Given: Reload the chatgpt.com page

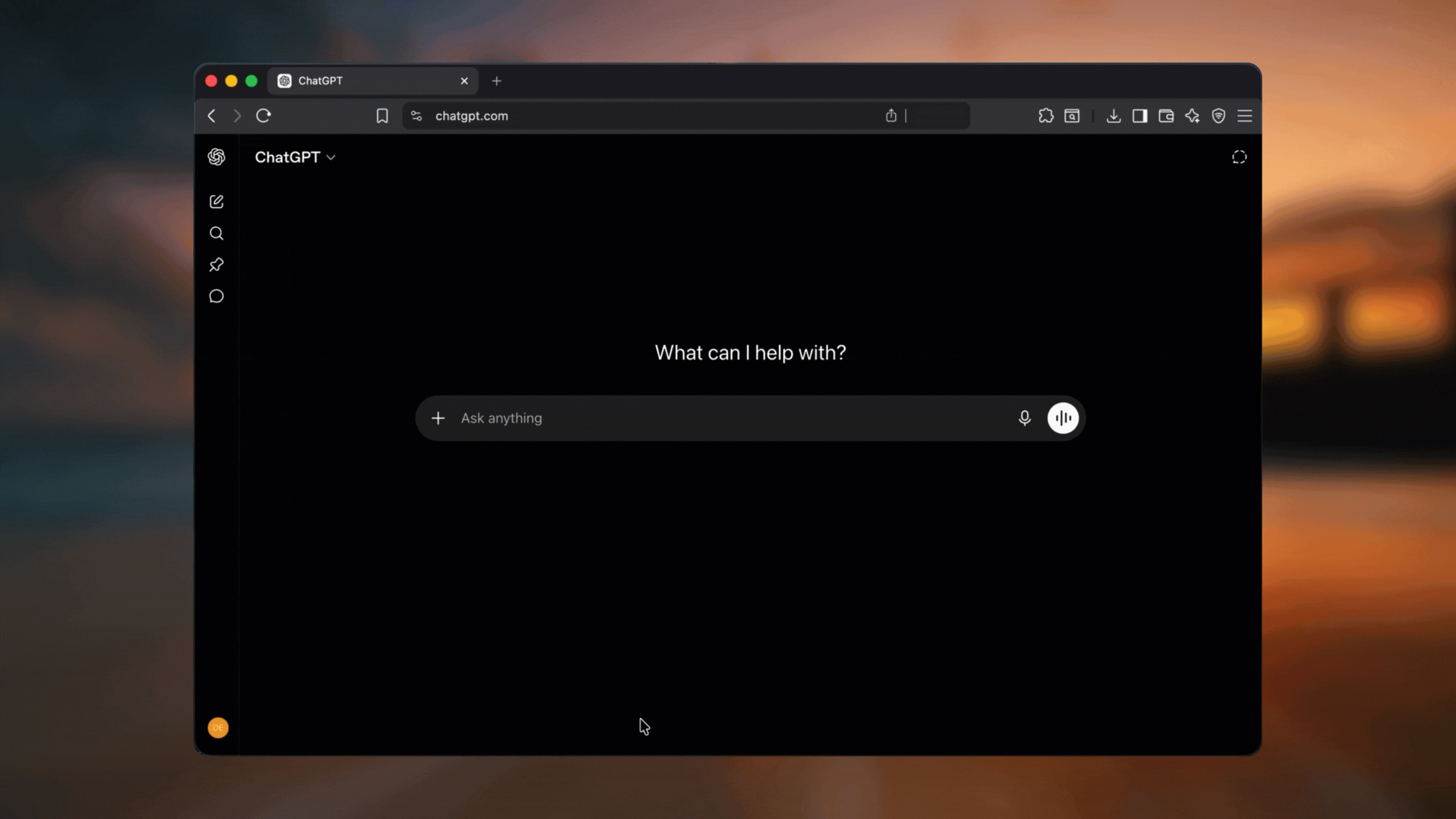Looking at the screenshot, I should click(264, 116).
